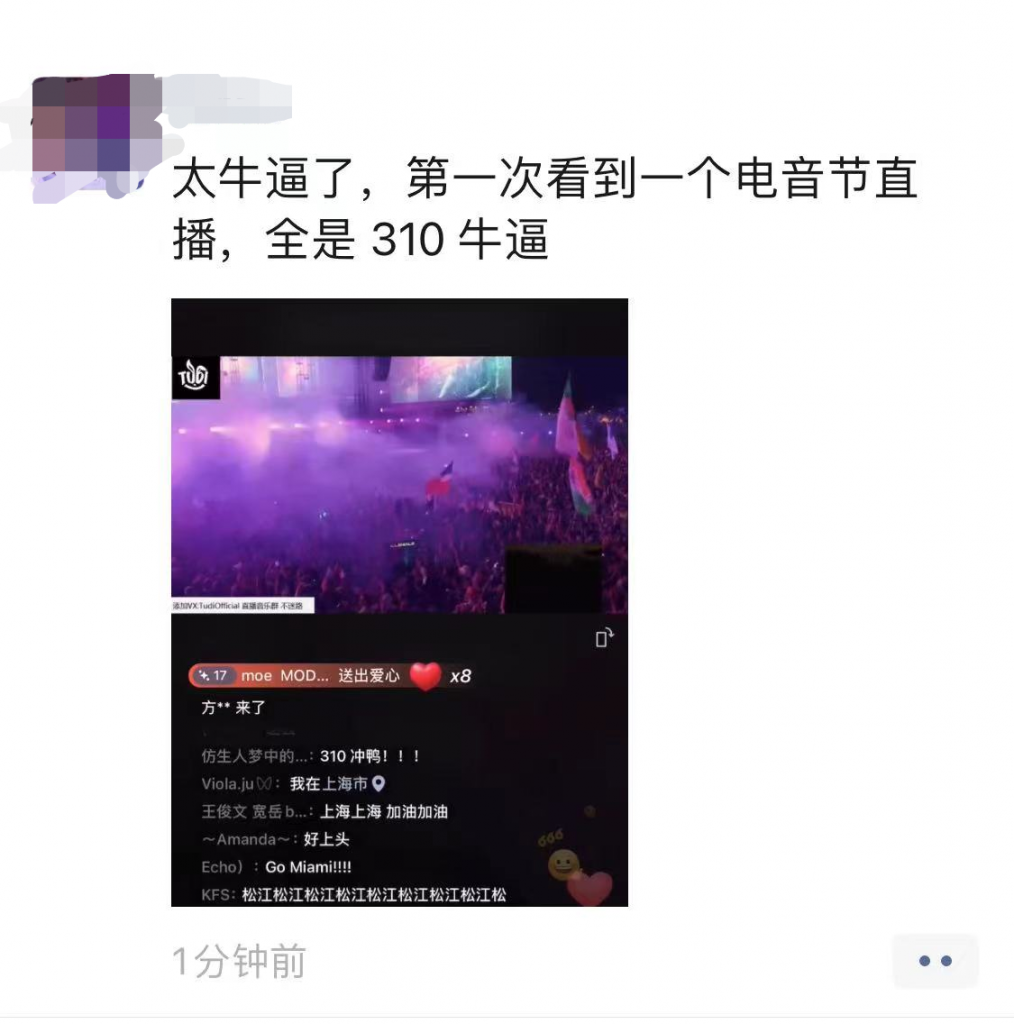1014x1024 pixels.
Task: Tap the location pin after 我在上海市
Action: pyautogui.click(x=378, y=784)
